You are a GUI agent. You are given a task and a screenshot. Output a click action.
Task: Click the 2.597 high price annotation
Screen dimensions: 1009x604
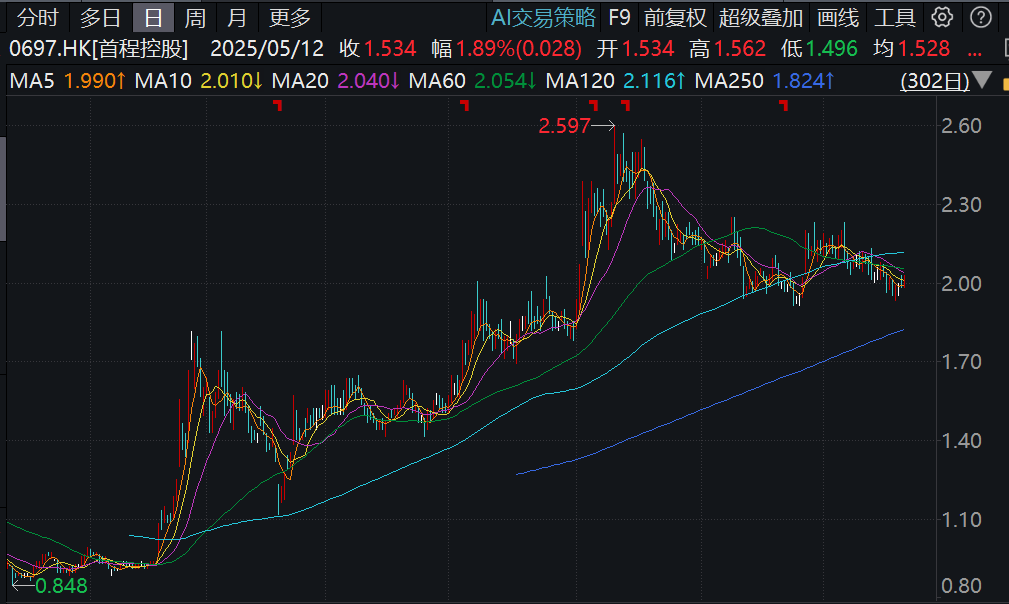pos(564,126)
